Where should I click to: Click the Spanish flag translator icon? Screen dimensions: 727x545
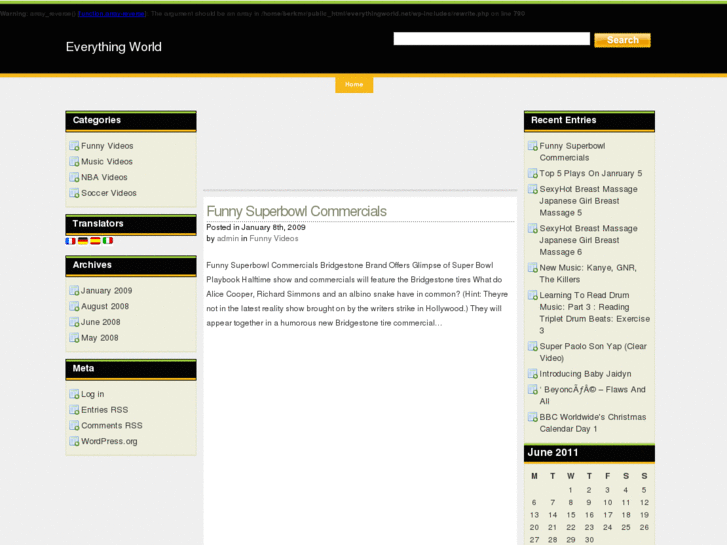tap(96, 241)
